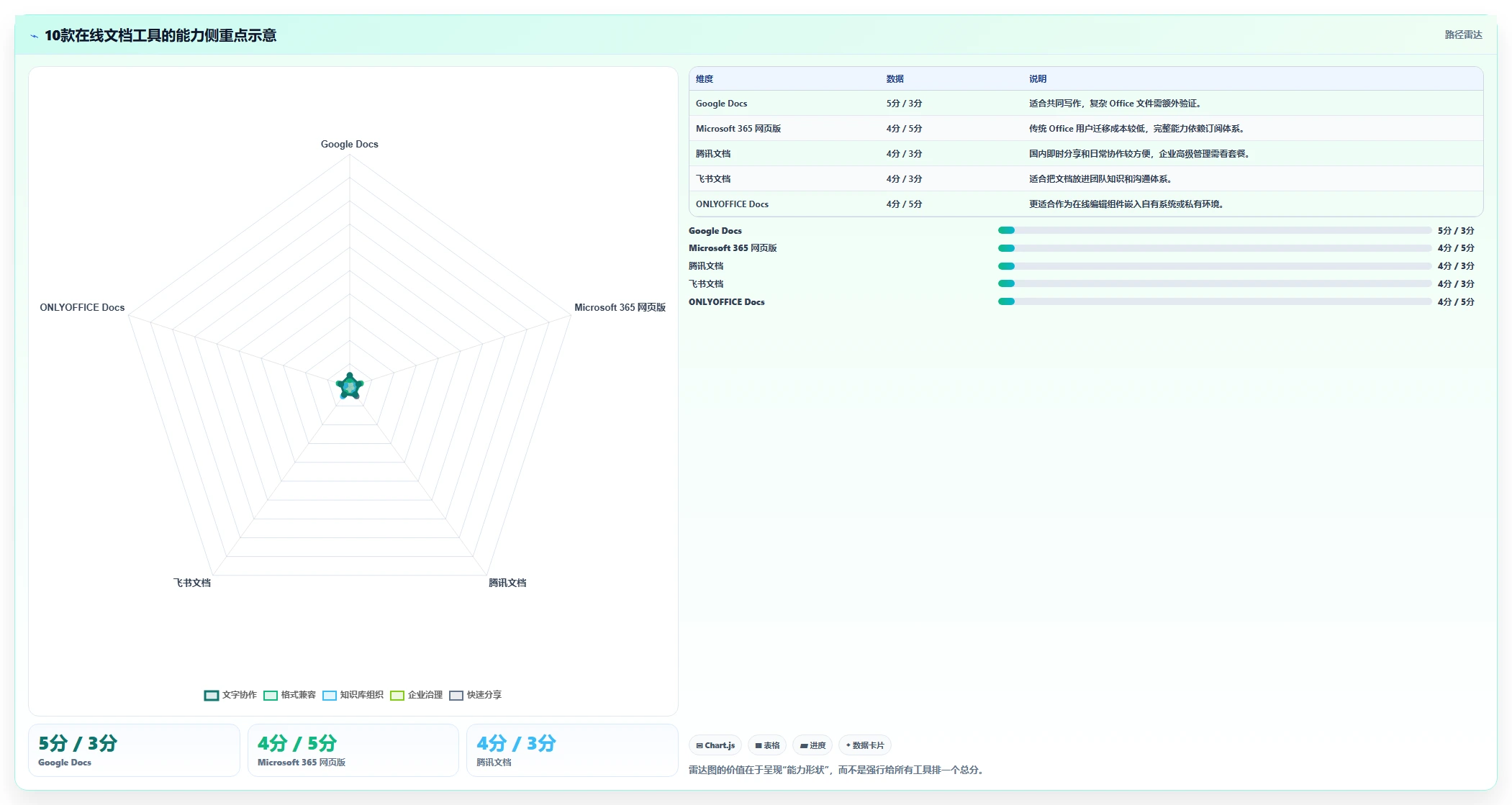Click the radar data shape at center
Viewport: 1512px width, 805px height.
coord(350,386)
